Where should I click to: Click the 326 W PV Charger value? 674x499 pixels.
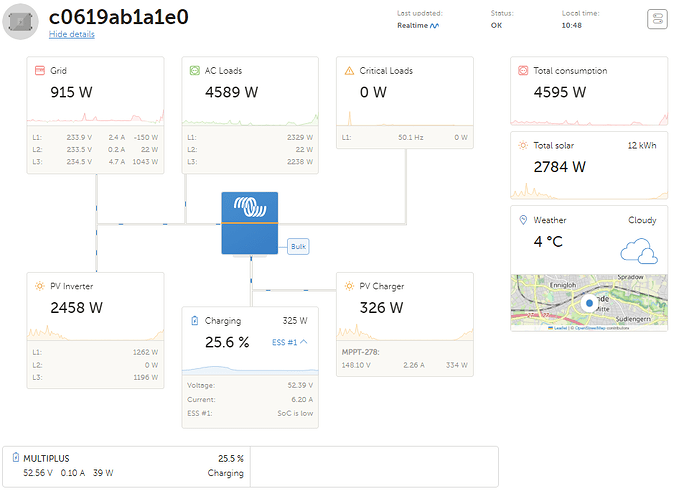pos(381,308)
